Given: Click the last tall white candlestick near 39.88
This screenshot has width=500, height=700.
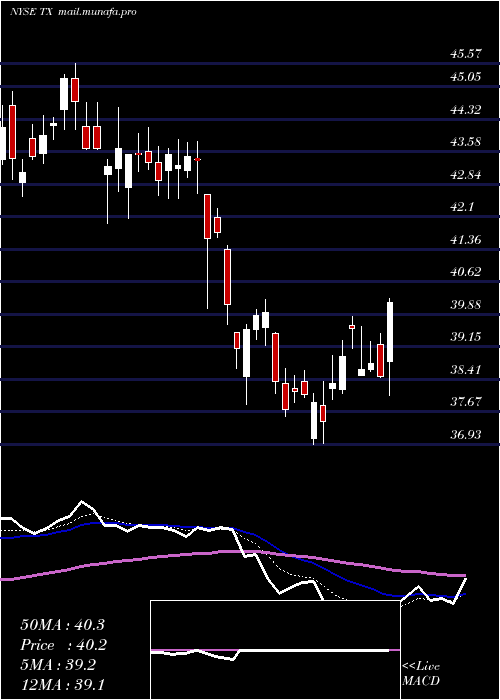Looking at the screenshot, I should click(x=390, y=332).
